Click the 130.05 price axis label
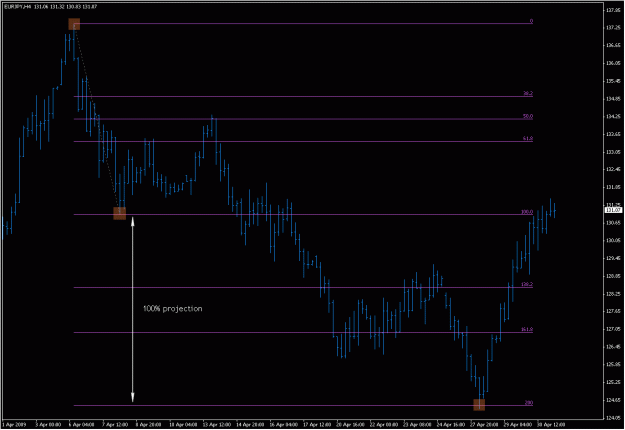Viewport: 625px width, 430px height. (613, 240)
